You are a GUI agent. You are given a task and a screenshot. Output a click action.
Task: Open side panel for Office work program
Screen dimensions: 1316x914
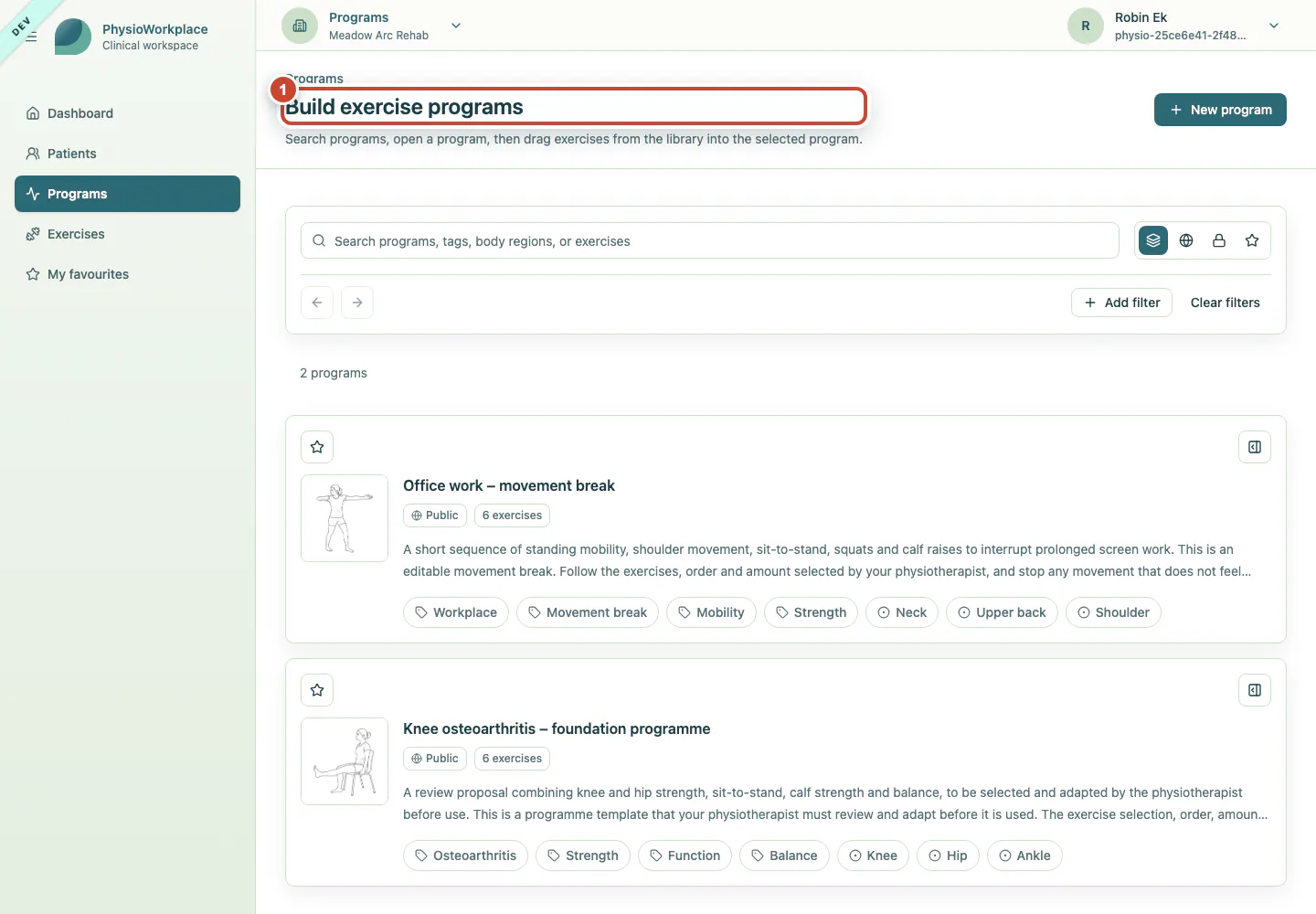click(x=1255, y=447)
